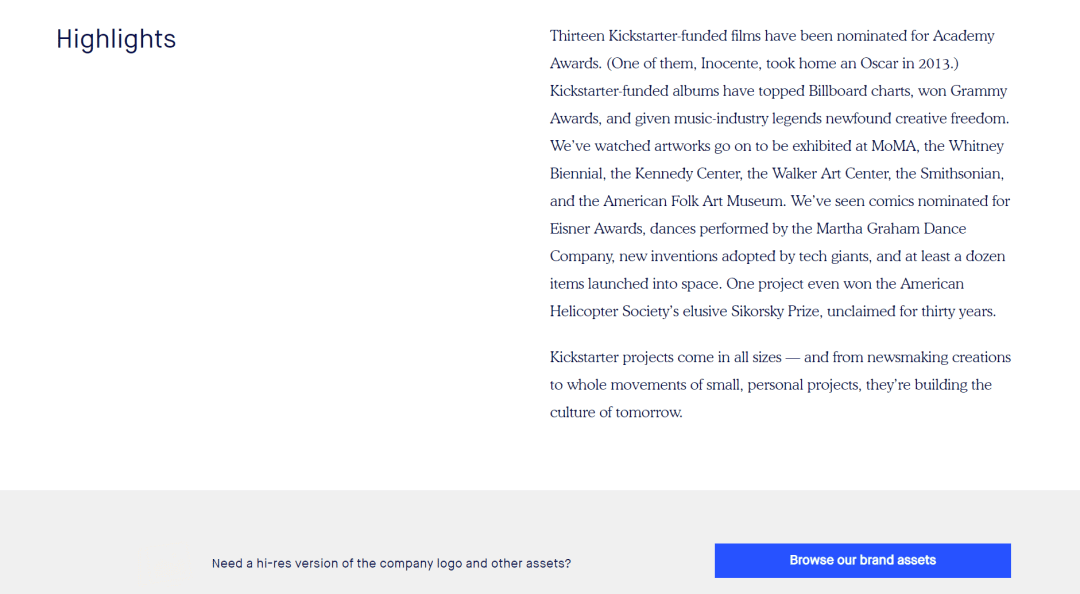Screen dimensions: 1080x594
Task: Click the Sikorsky Prize mention
Action: 776,311
